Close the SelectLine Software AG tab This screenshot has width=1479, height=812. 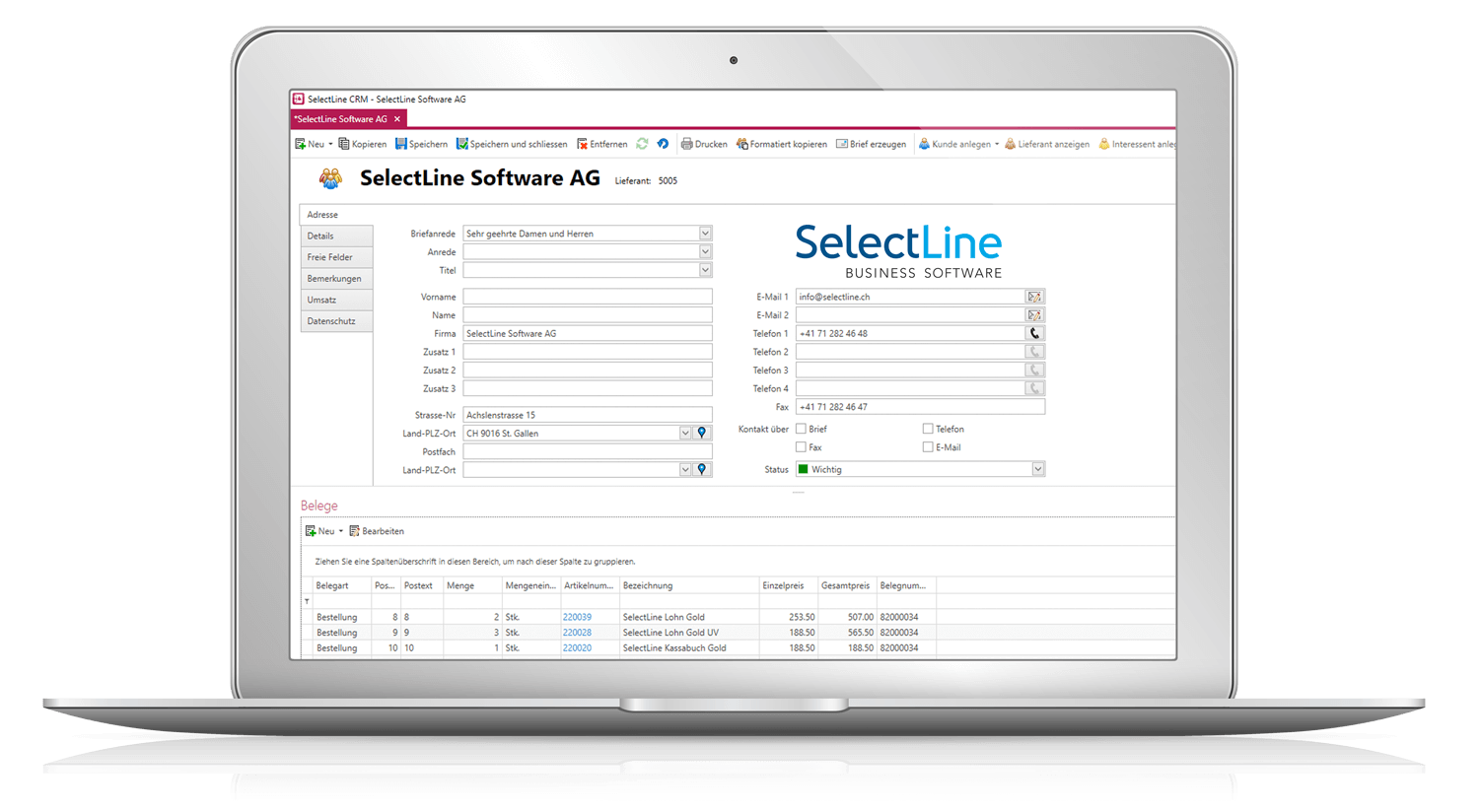[x=397, y=119]
